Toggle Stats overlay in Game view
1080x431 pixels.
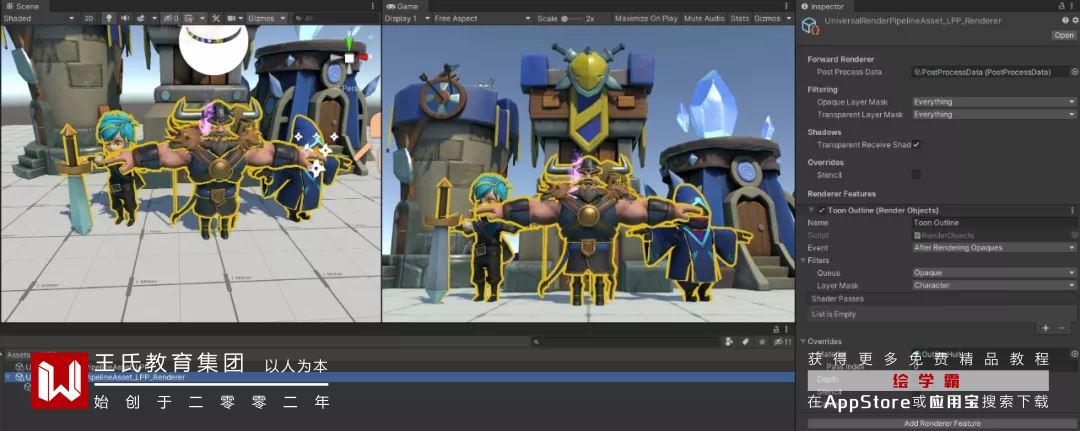click(x=740, y=19)
